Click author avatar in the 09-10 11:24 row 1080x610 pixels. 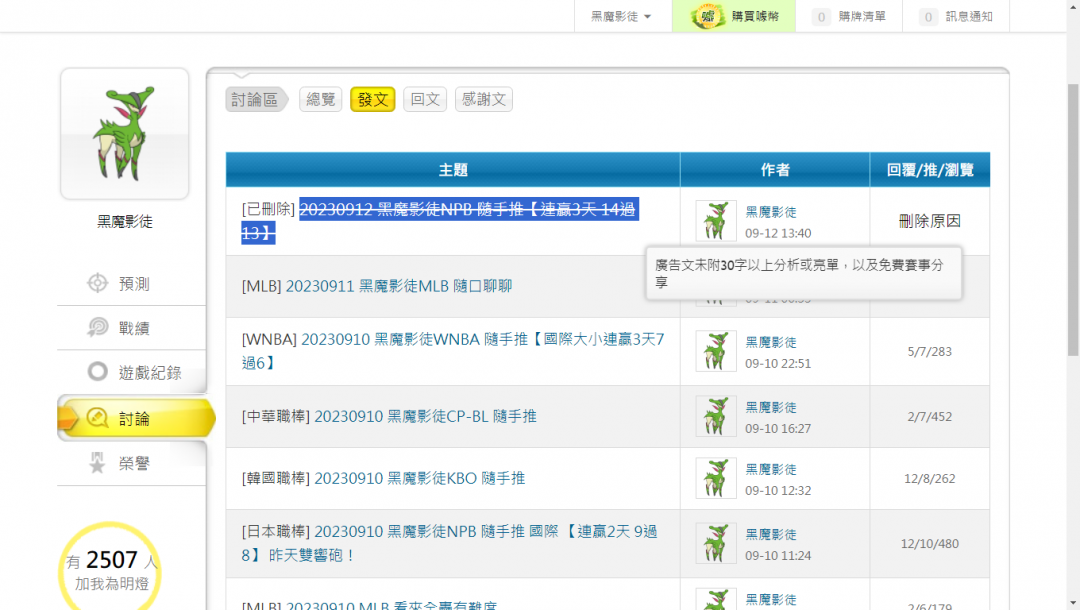tap(716, 543)
